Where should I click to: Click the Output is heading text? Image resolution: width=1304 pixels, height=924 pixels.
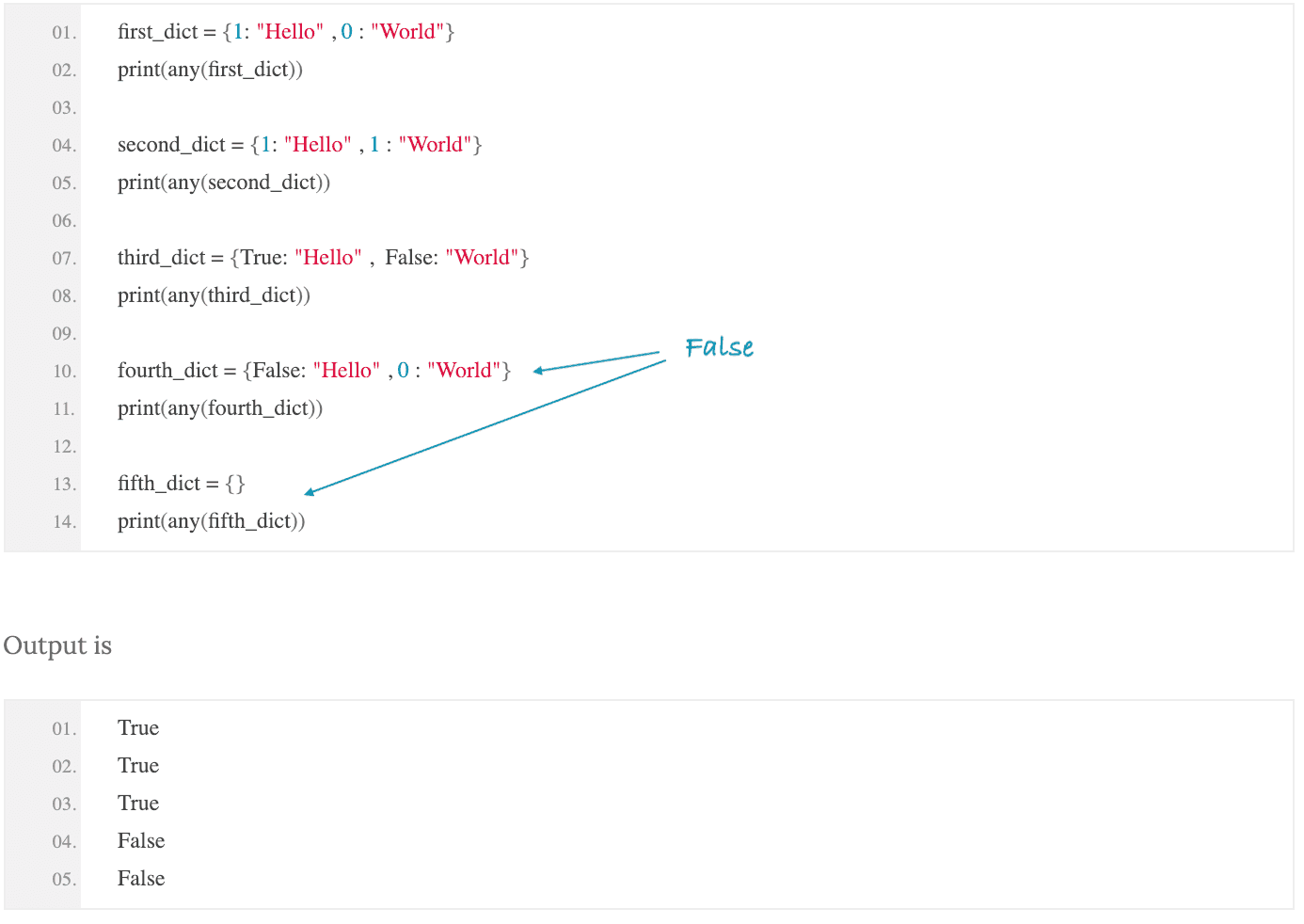pyautogui.click(x=57, y=645)
